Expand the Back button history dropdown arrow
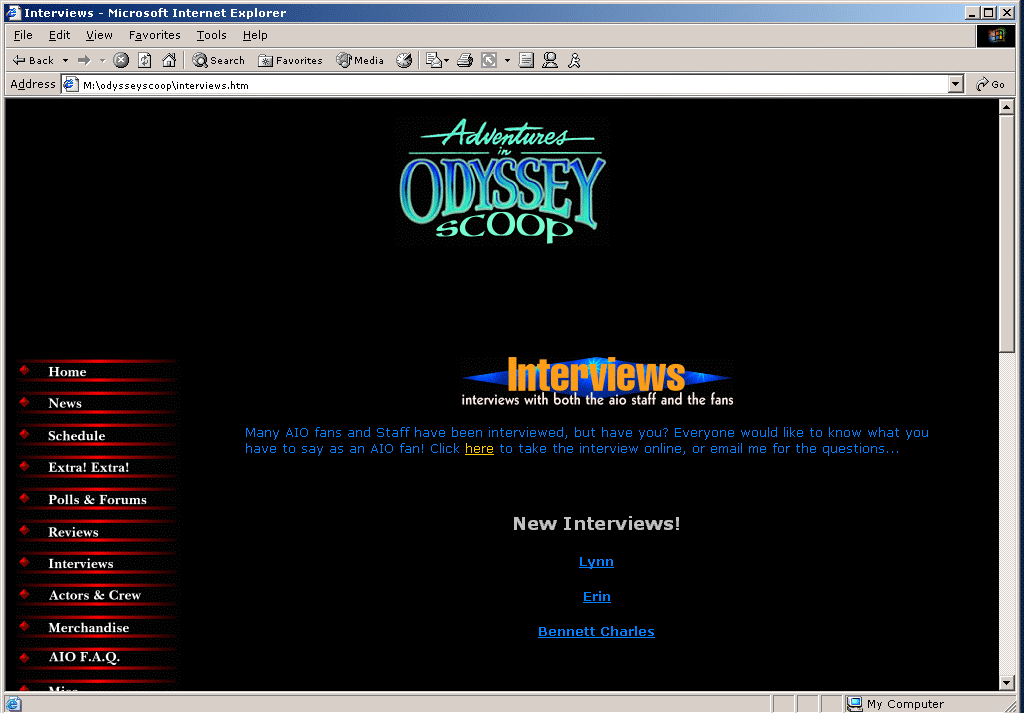Screen dimensions: 1024x713 66,60
